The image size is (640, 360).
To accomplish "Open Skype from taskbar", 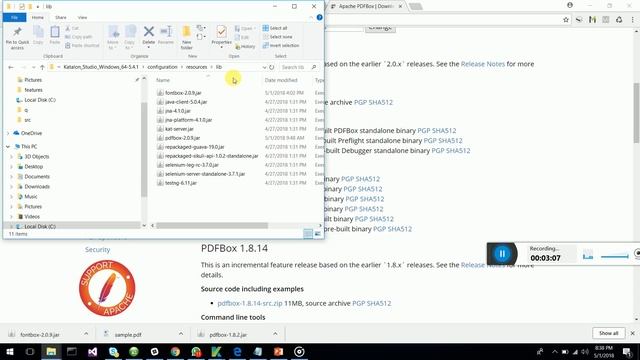I will [113, 351].
